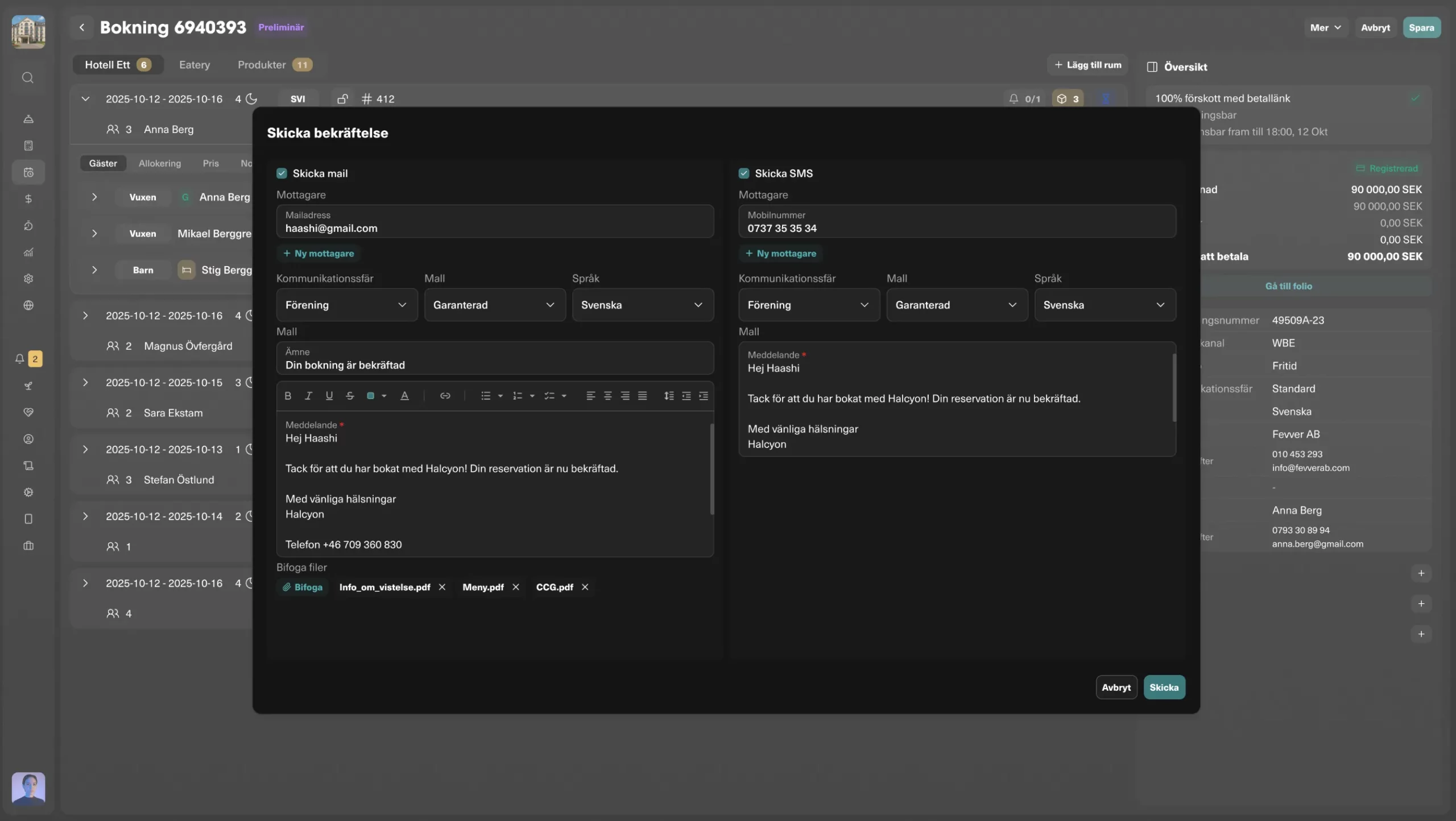This screenshot has height=821, width=1456.
Task: Click the underline formatting icon
Action: point(329,396)
